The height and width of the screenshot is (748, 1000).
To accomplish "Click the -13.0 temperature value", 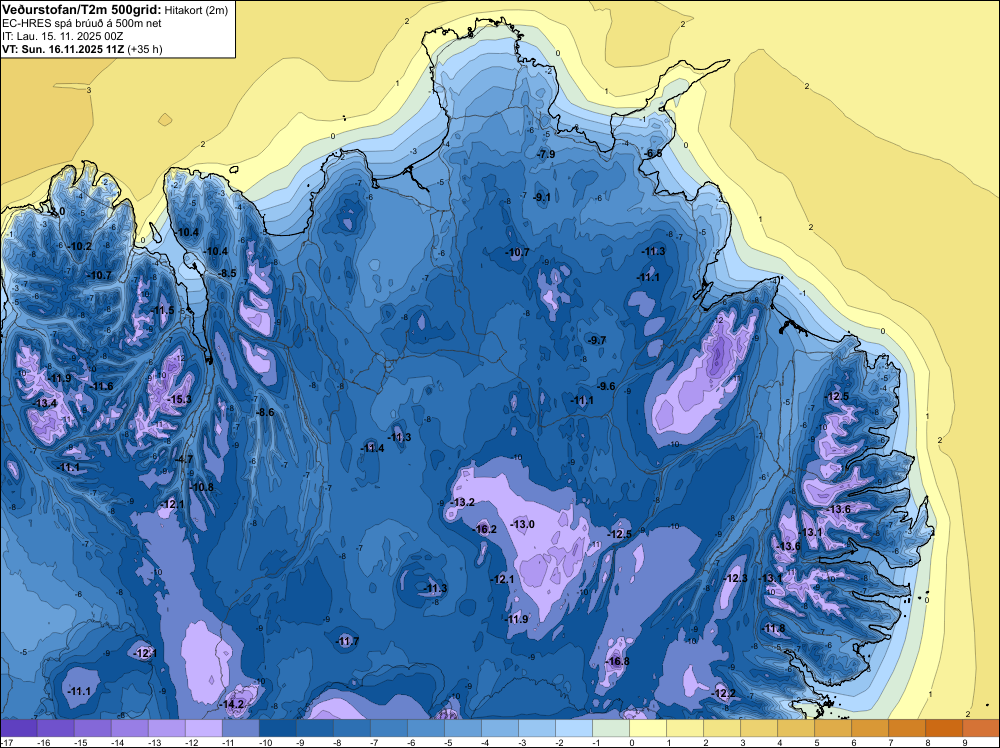I will click(522, 524).
